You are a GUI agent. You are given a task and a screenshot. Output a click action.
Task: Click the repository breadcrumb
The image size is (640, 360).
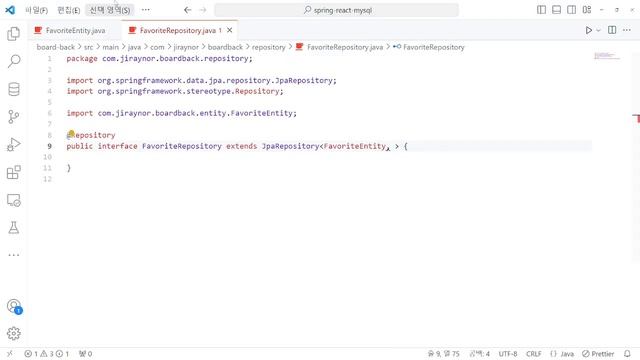pos(269,47)
